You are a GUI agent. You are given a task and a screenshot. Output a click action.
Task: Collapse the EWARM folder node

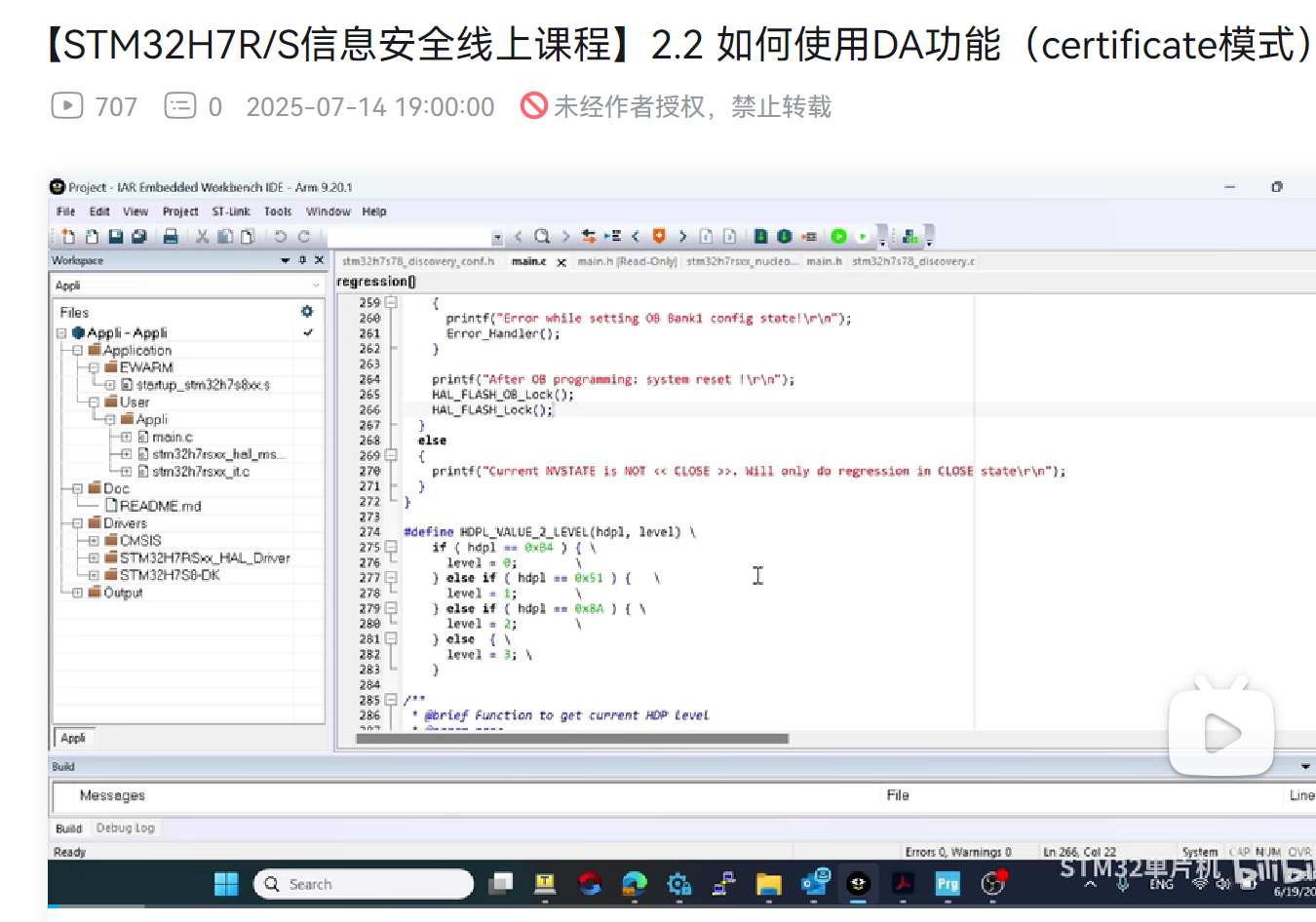click(94, 367)
